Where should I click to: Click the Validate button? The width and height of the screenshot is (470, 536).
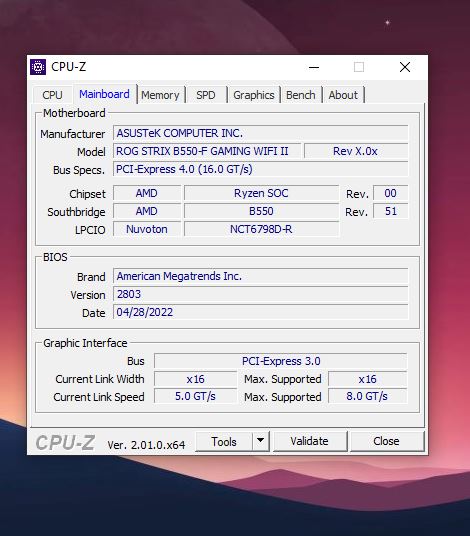(x=310, y=441)
